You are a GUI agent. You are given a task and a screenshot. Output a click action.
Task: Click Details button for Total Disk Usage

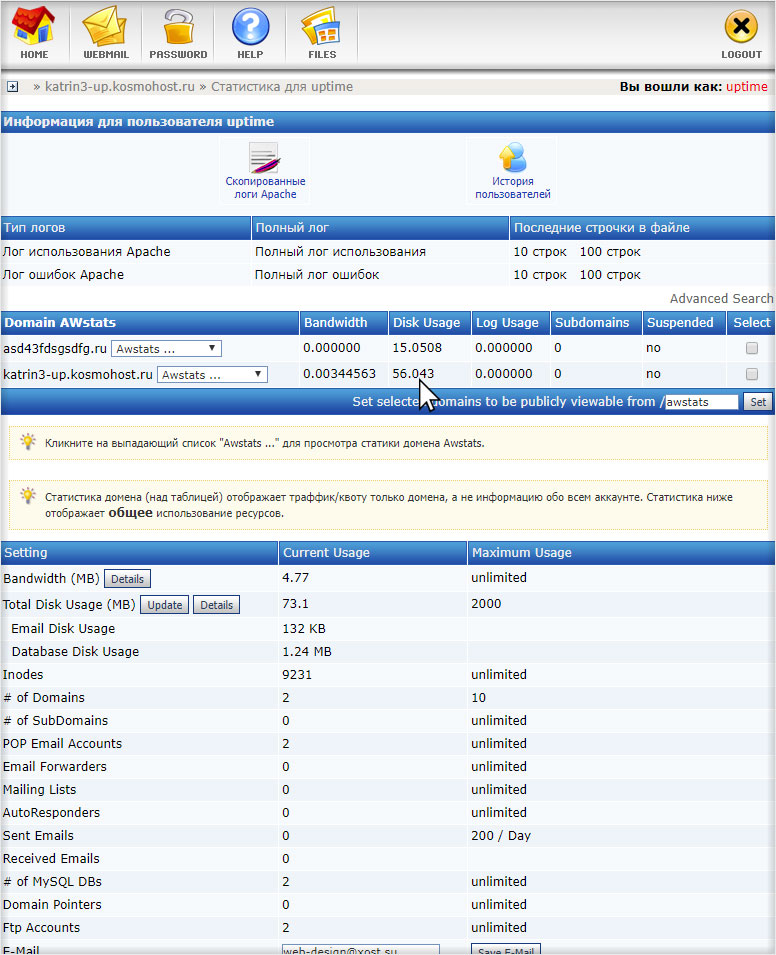pos(216,605)
